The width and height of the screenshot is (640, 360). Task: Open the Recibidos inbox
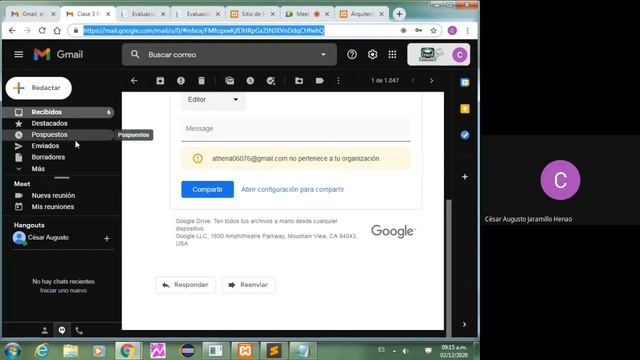pyautogui.click(x=58, y=112)
